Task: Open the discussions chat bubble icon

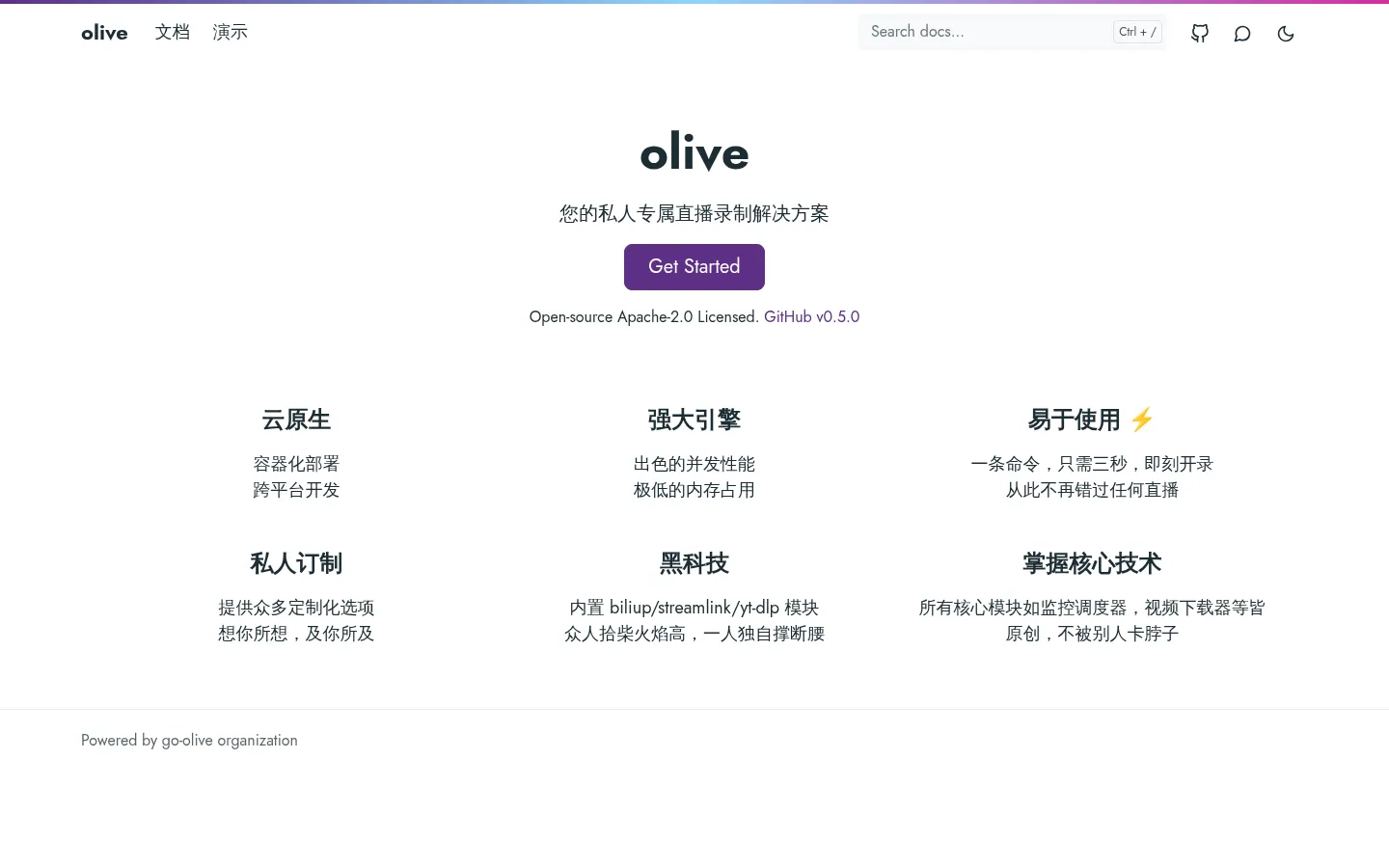Action: pyautogui.click(x=1242, y=33)
